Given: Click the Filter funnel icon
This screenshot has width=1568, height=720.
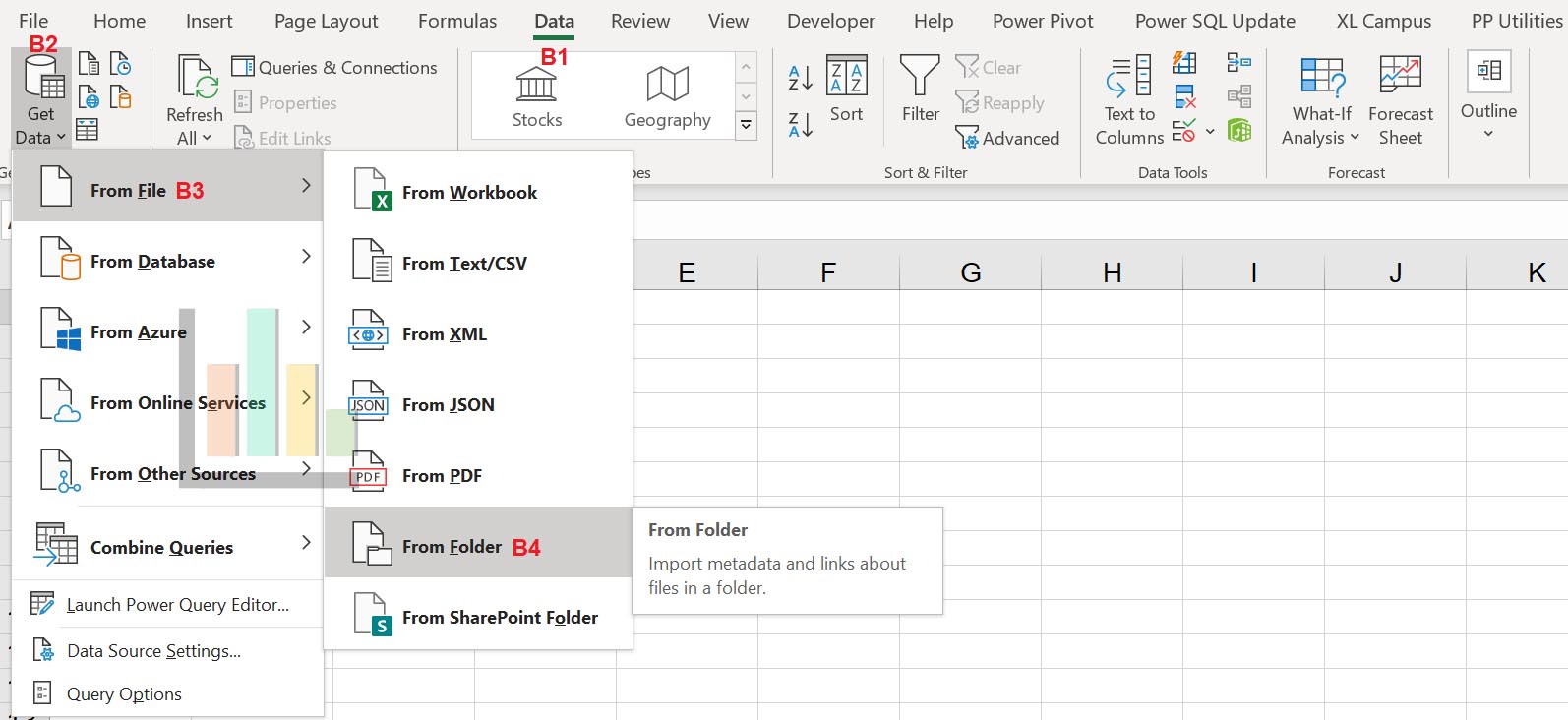Looking at the screenshot, I should pyautogui.click(x=920, y=77).
